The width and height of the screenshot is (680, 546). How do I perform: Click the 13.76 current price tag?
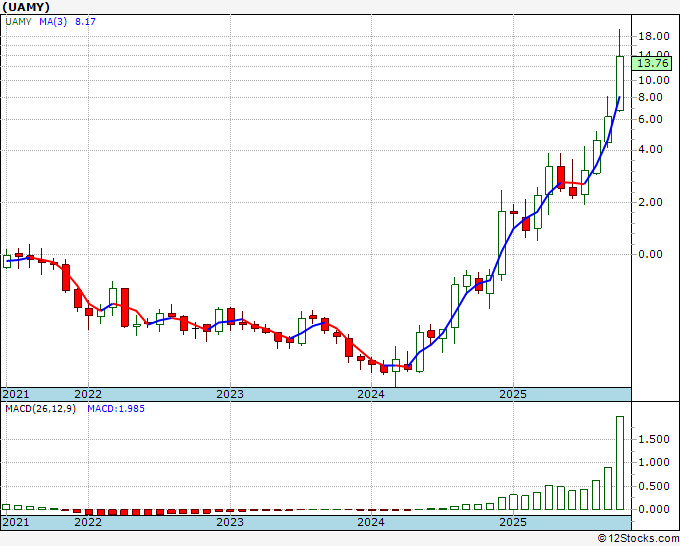(653, 63)
